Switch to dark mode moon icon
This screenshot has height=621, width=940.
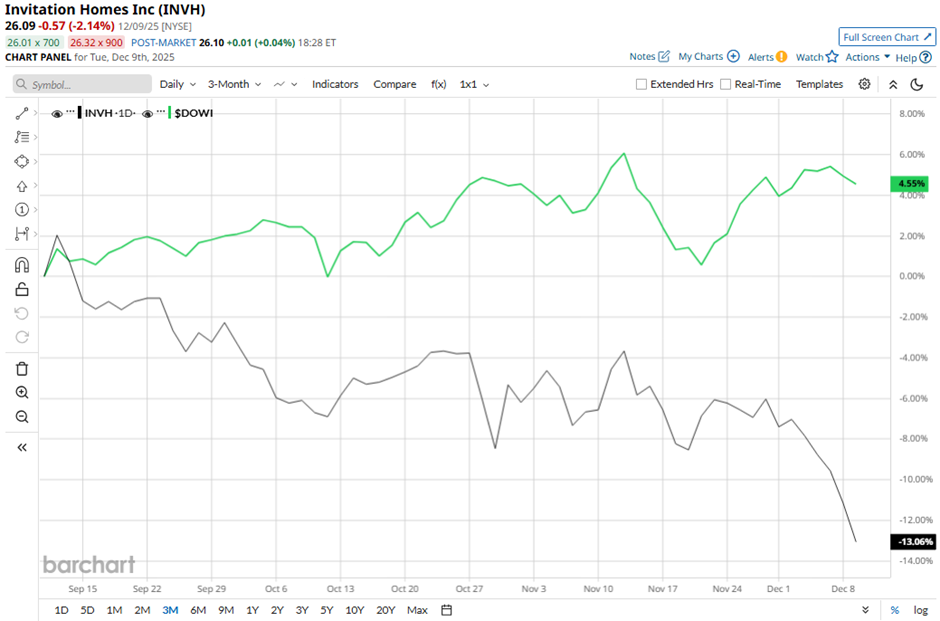tap(917, 85)
